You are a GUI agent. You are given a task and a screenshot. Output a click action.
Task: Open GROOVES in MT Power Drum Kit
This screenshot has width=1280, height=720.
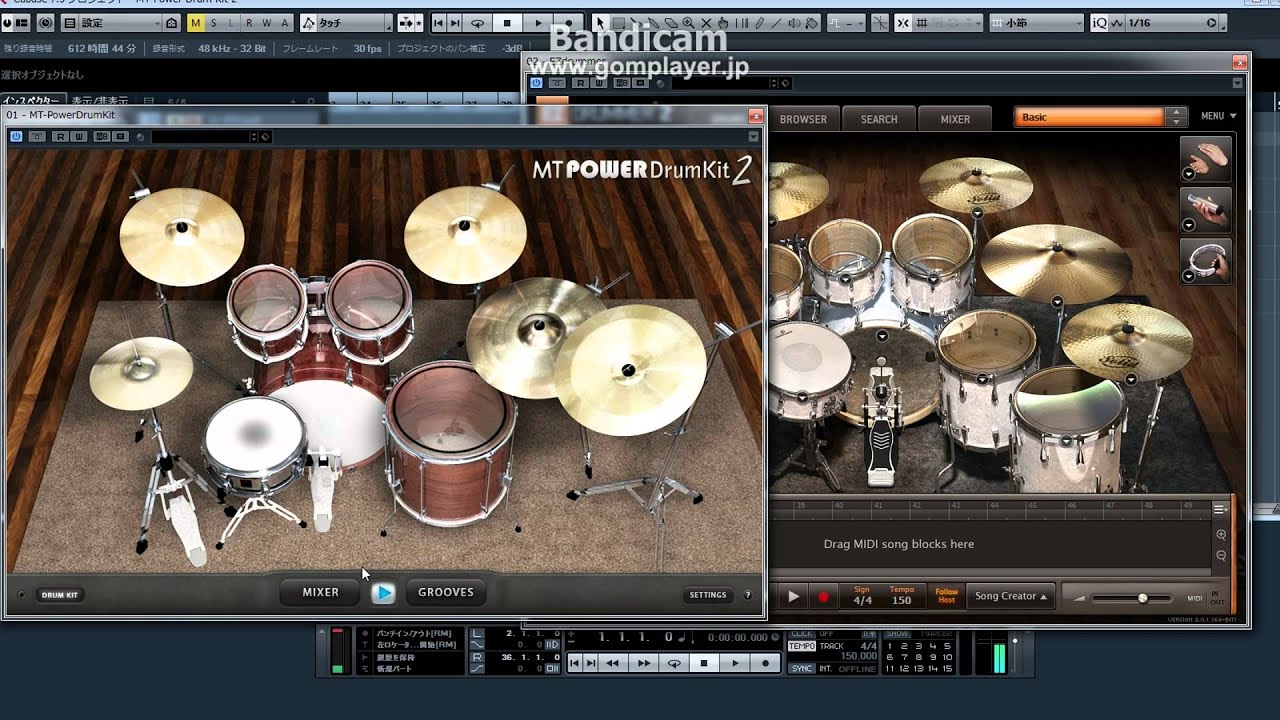[x=446, y=592]
